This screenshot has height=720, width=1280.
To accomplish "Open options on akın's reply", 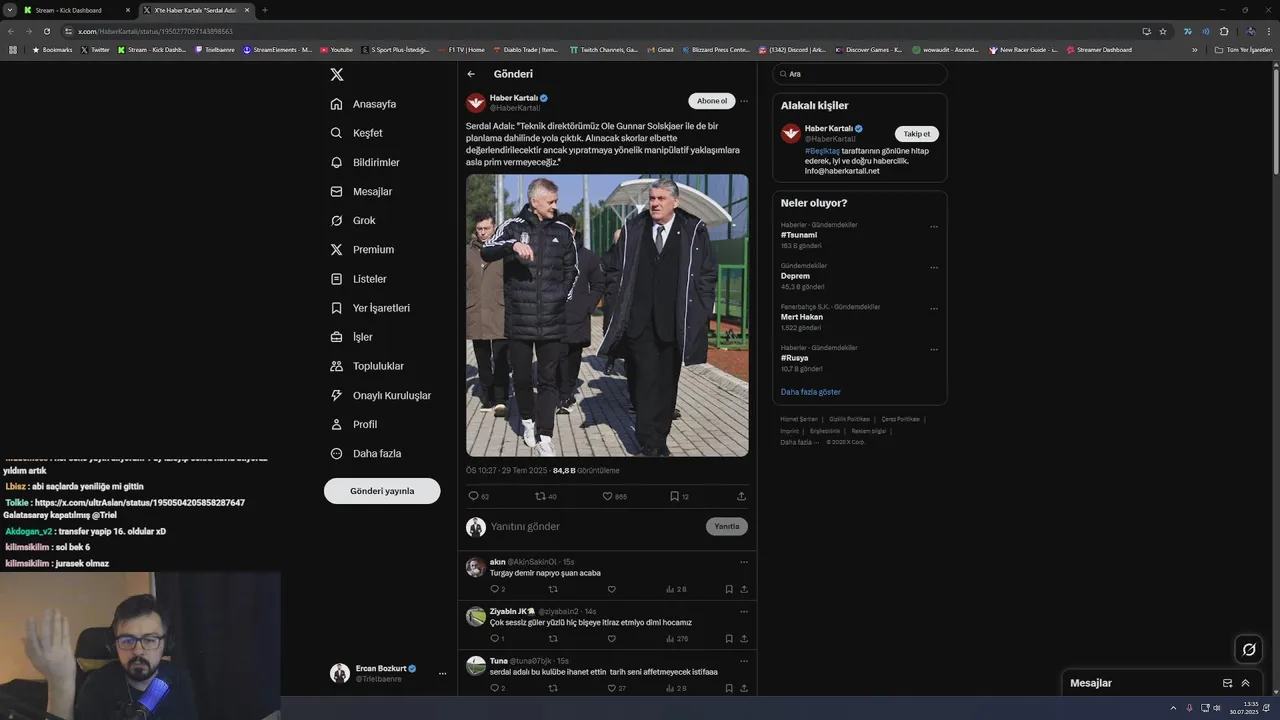I will [743, 562].
